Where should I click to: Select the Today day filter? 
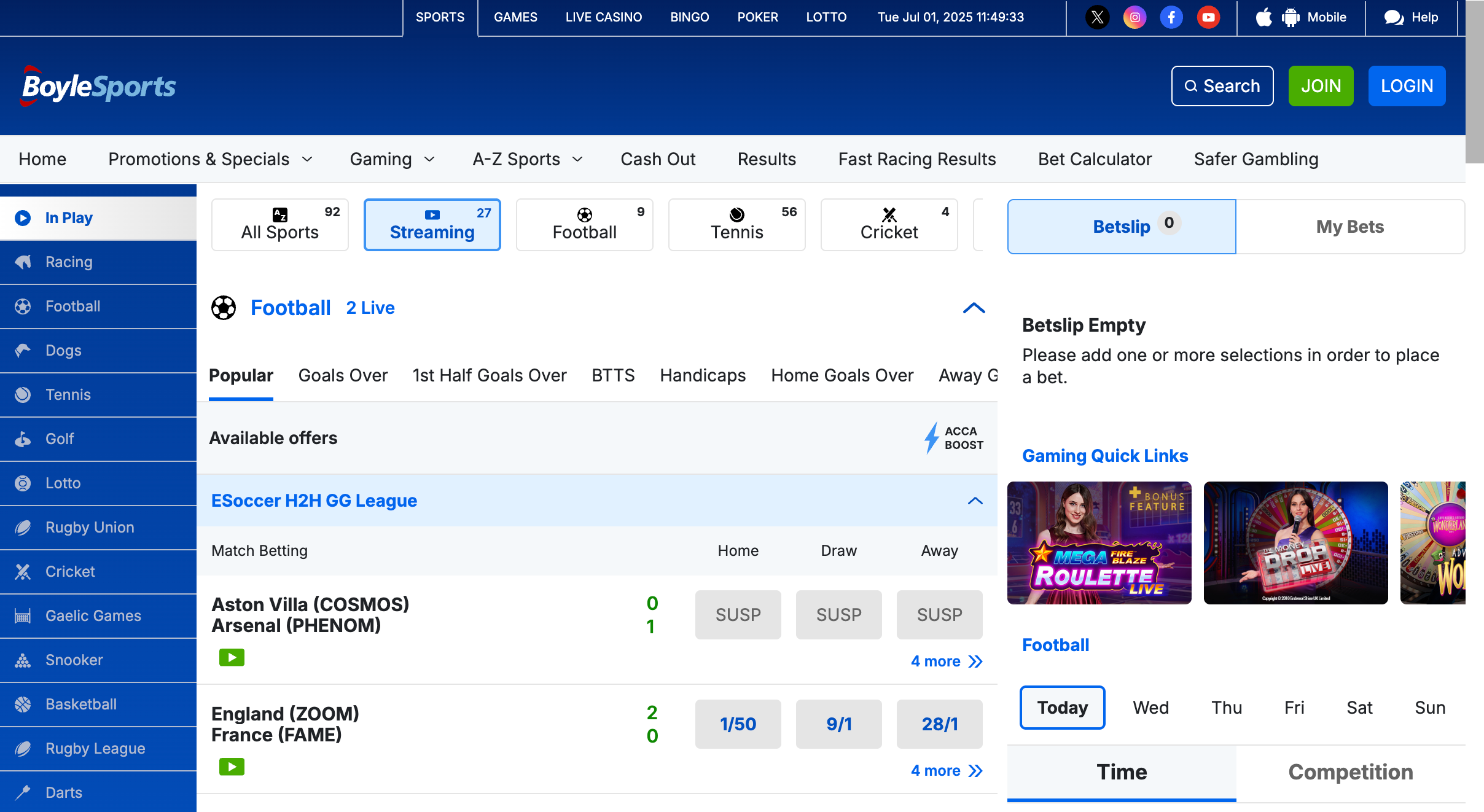coord(1063,708)
